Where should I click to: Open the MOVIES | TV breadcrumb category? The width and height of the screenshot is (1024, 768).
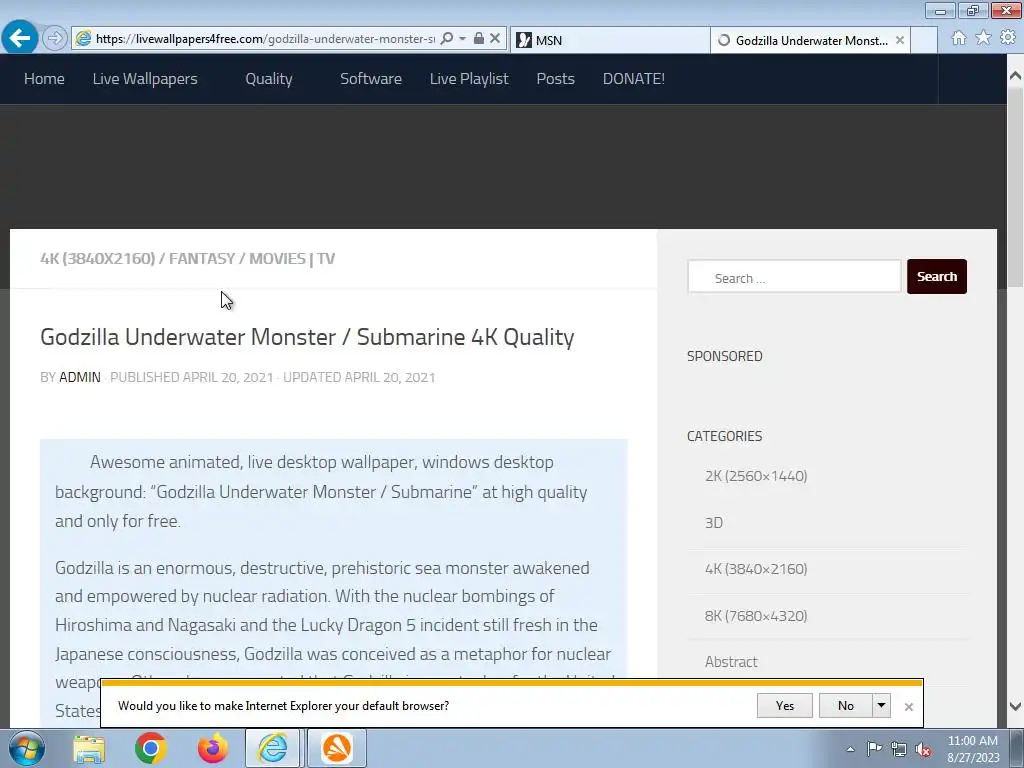[x=292, y=259]
